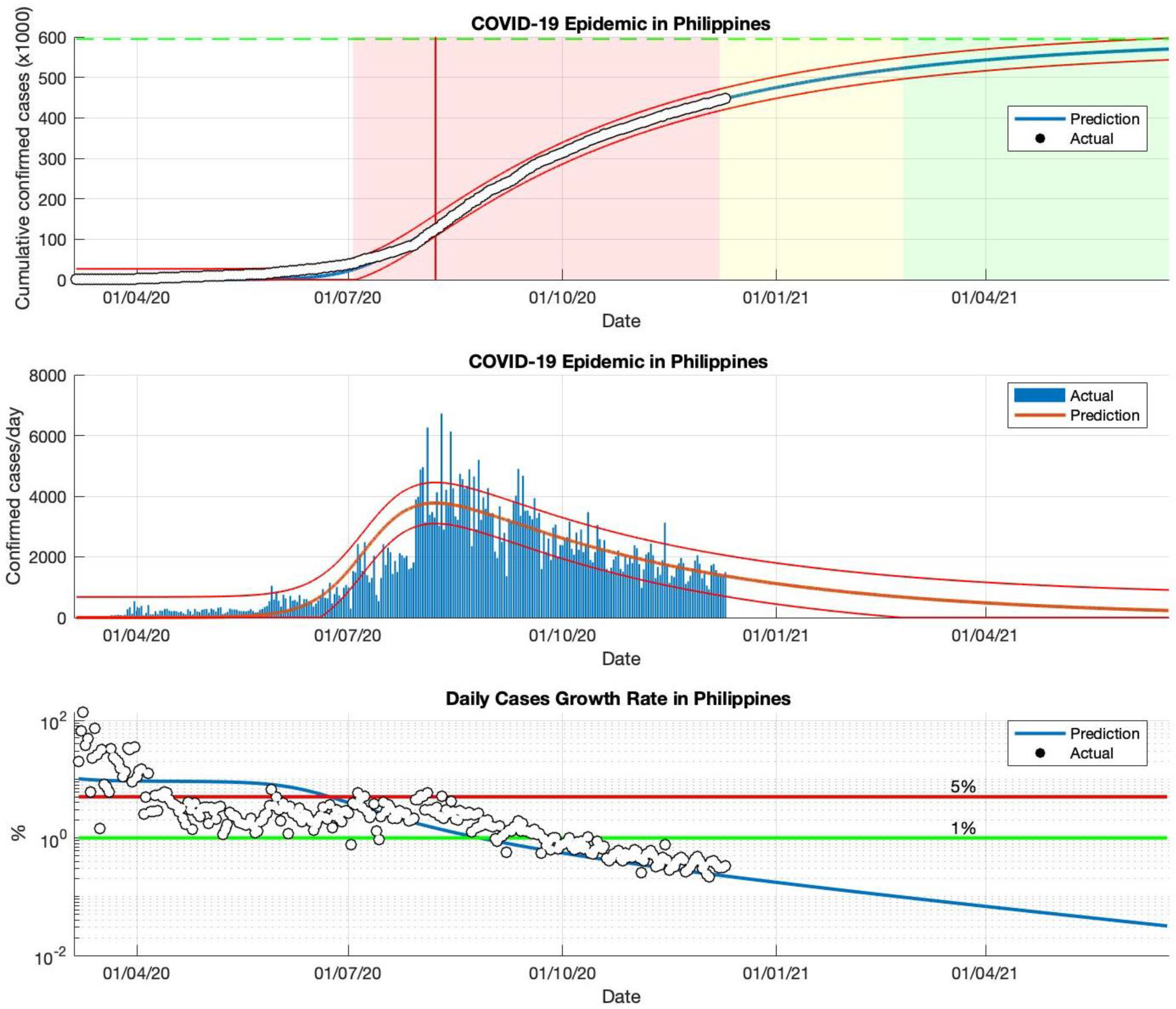This screenshot has width=1176, height=1009.
Task: Click the '%' y-axis label of growth rate chart
Action: coord(18,833)
